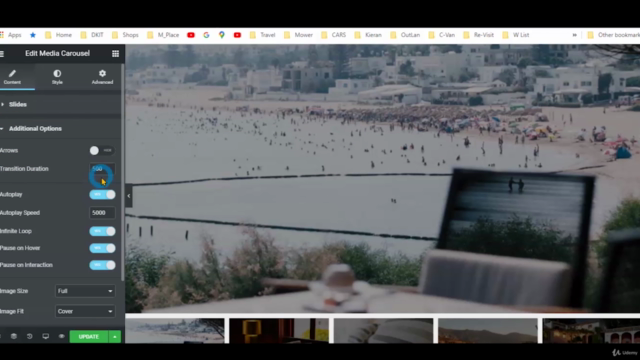Open the history icon in the bottom bar
This screenshot has width=640, height=360.
29,336
